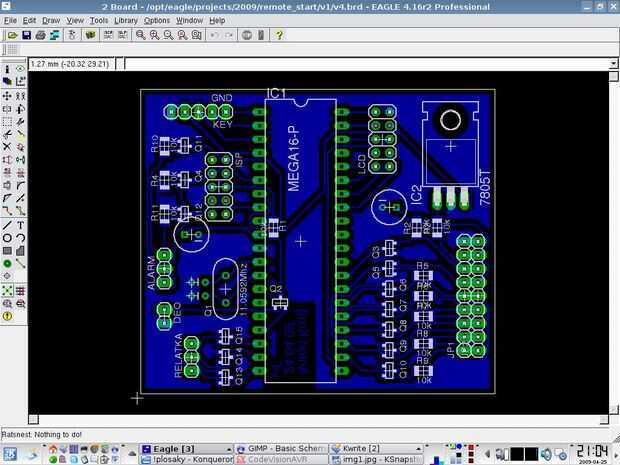
Task: Select the Rectangle tool
Action: [7, 251]
